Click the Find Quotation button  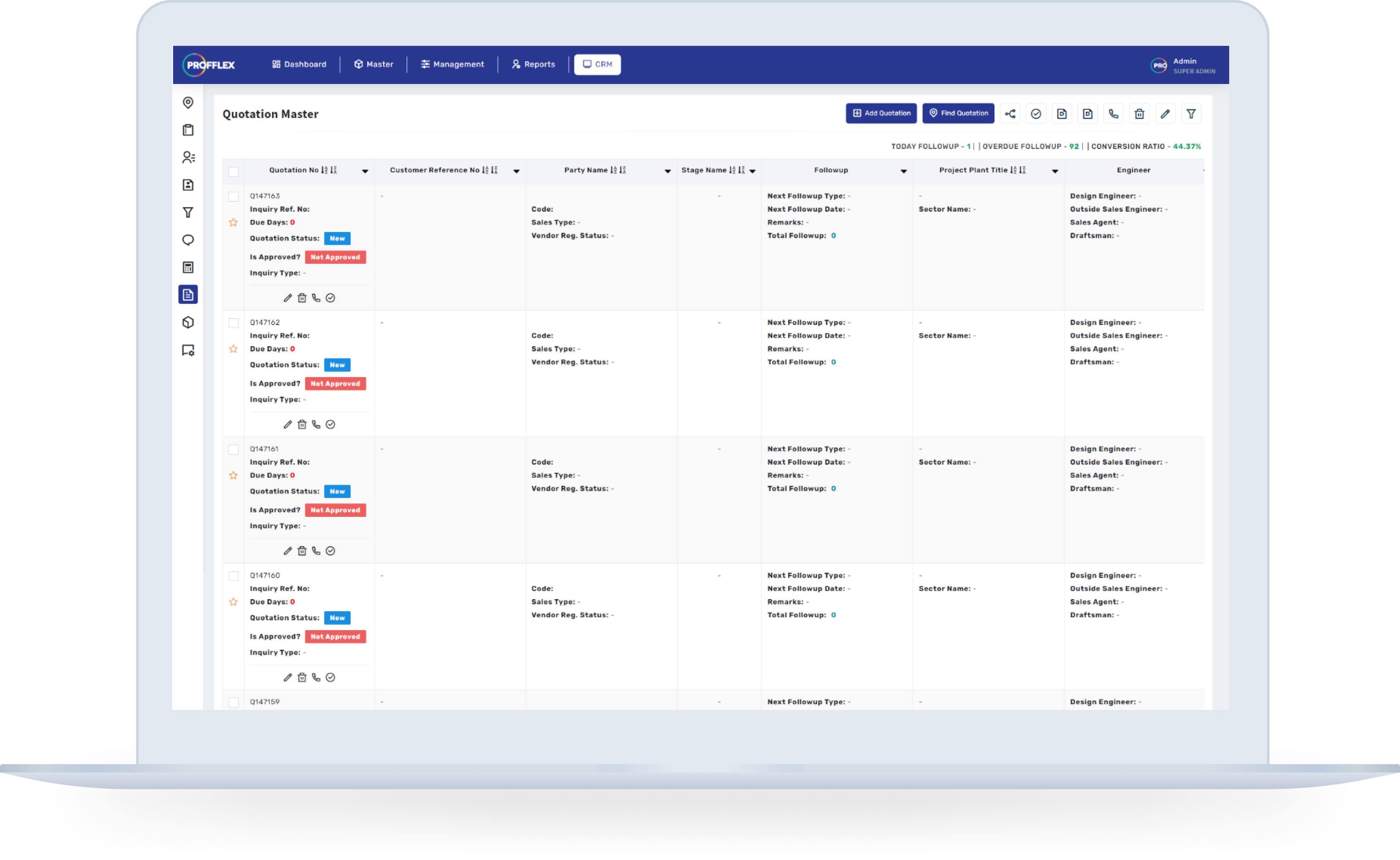[958, 113]
